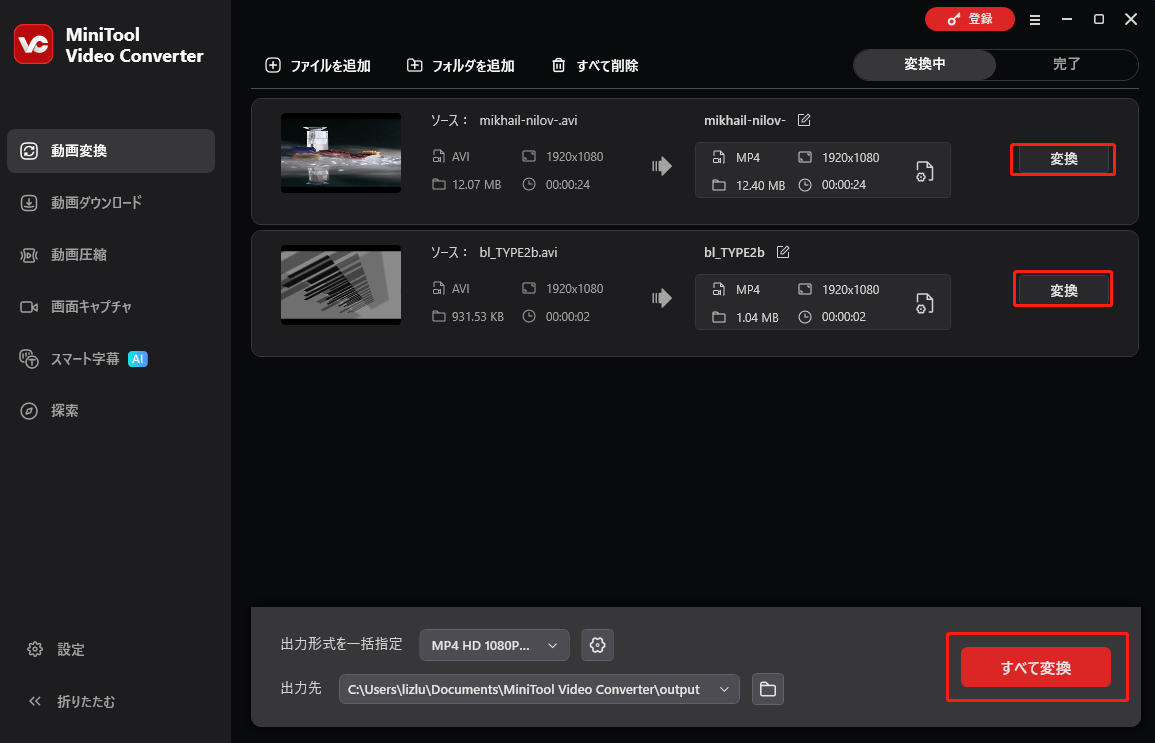Screen dimensions: 1155x743
Task: Click the gear icon beside the batch format selector
Action: [x=597, y=645]
